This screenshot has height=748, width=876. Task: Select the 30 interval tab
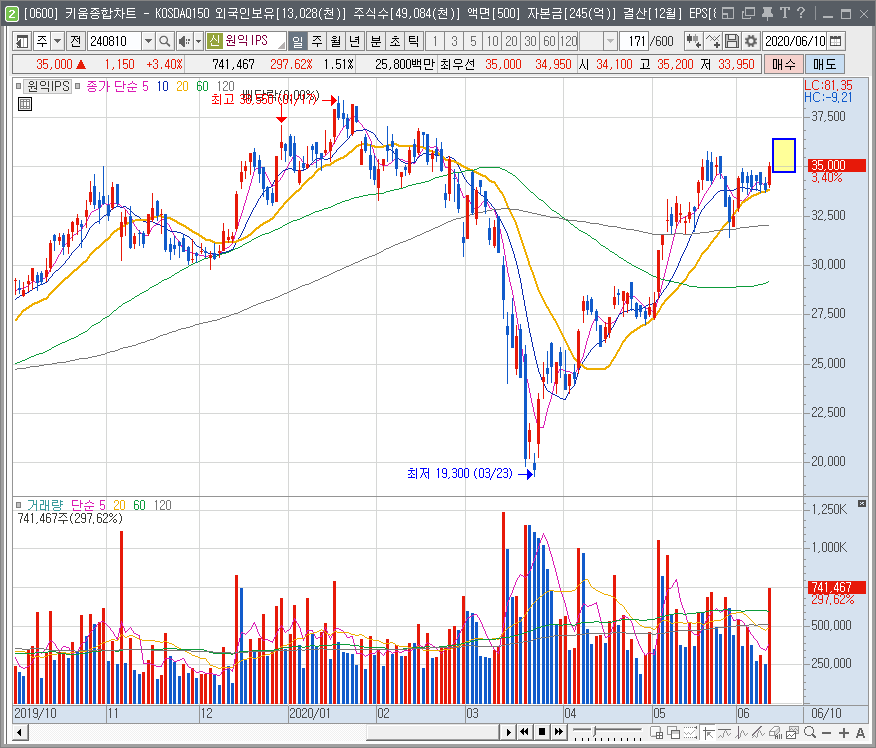[530, 41]
